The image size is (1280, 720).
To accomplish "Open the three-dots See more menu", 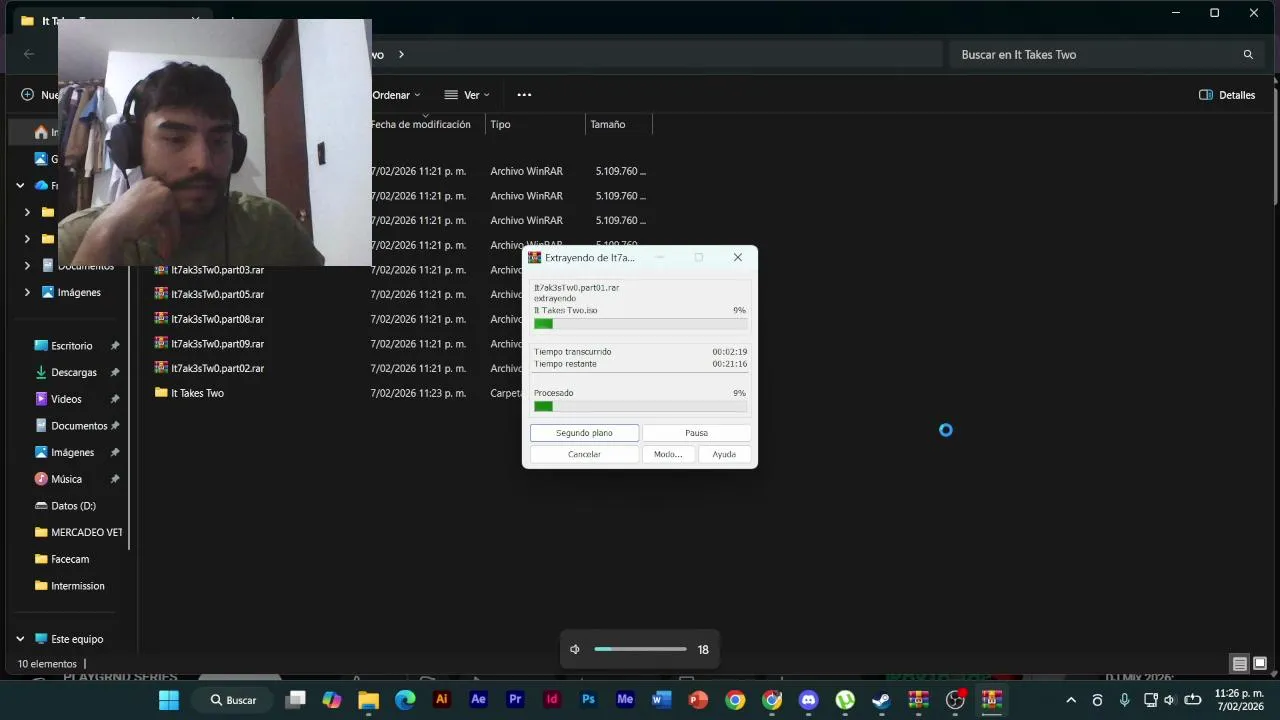I will 524,95.
